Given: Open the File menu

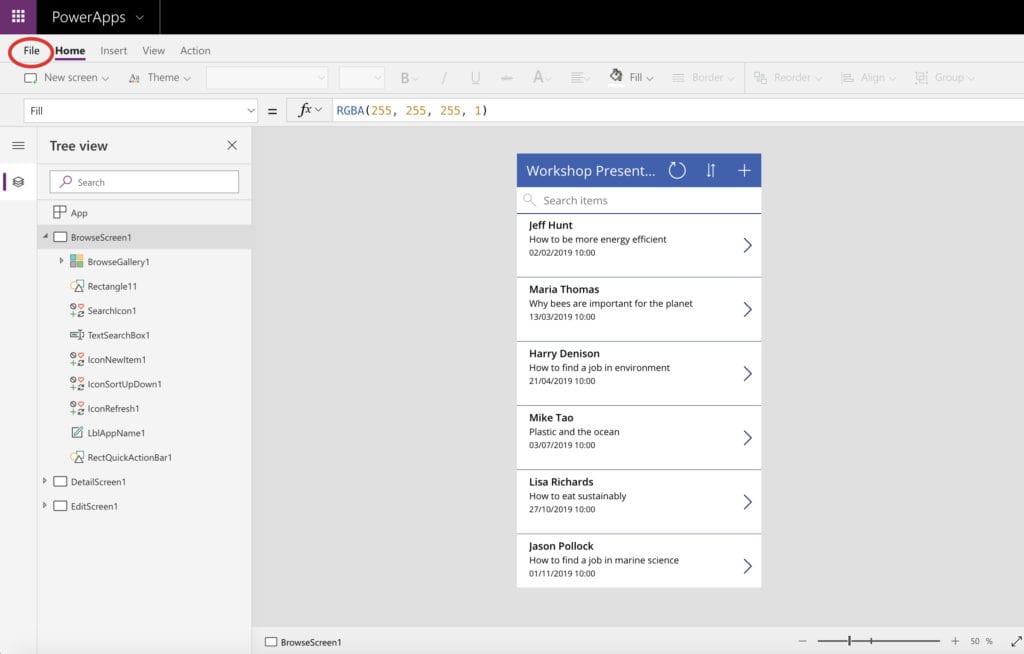Looking at the screenshot, I should pyautogui.click(x=29, y=51).
